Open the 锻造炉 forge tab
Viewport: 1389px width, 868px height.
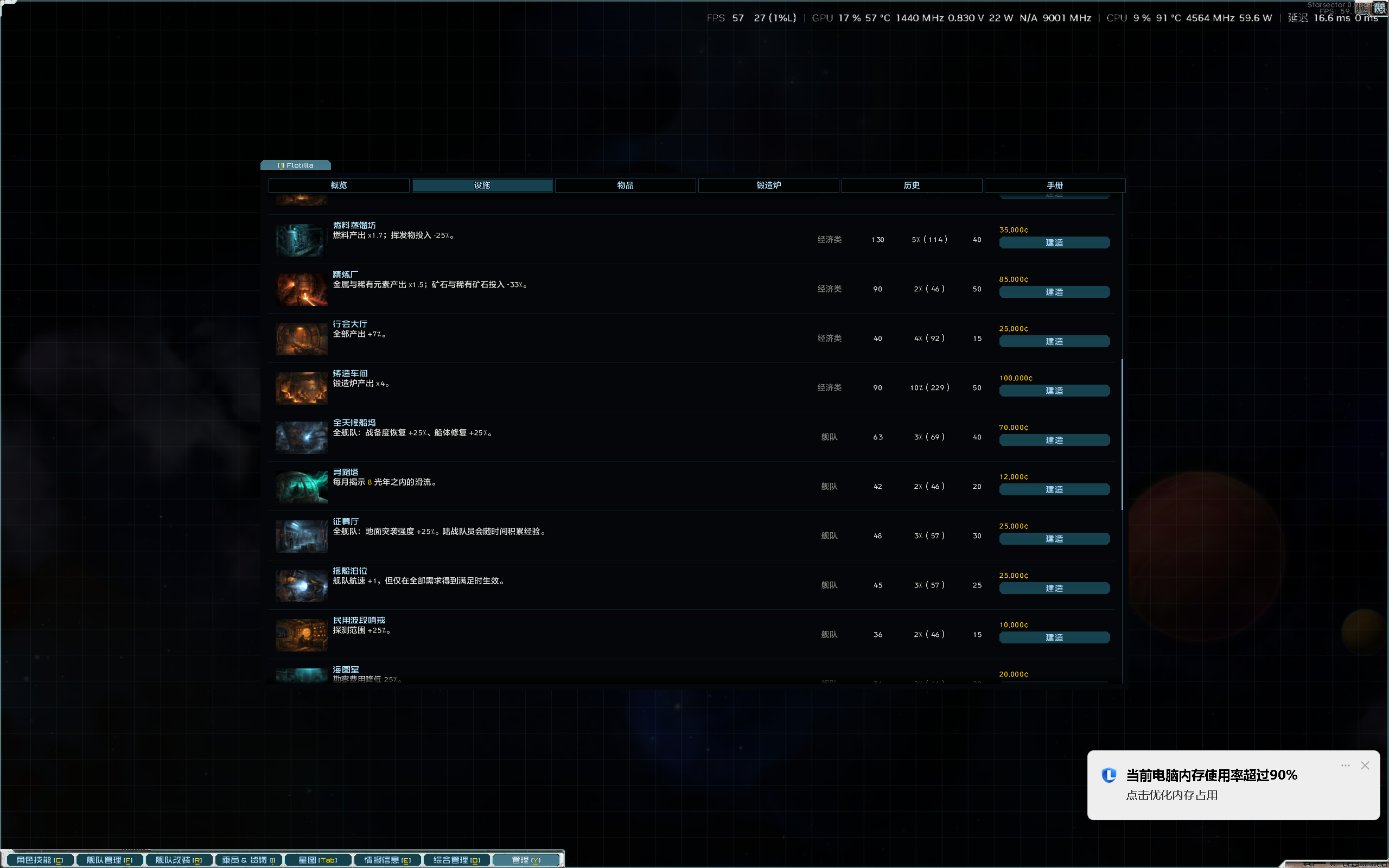768,185
